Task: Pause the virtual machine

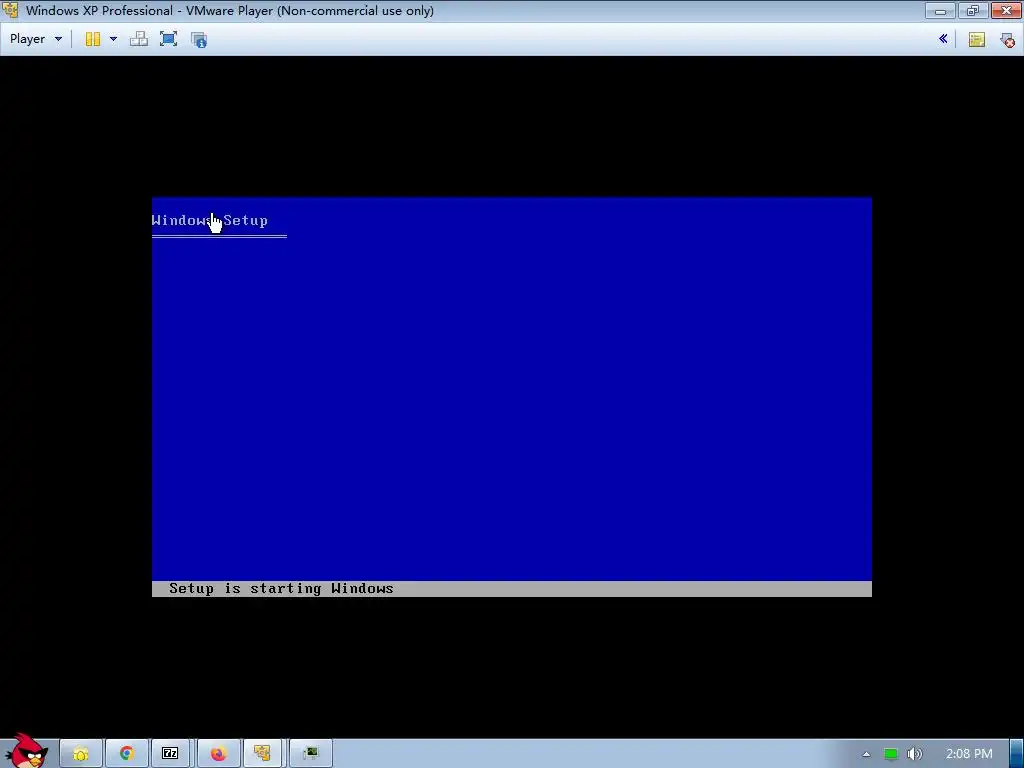Action: 93,39
